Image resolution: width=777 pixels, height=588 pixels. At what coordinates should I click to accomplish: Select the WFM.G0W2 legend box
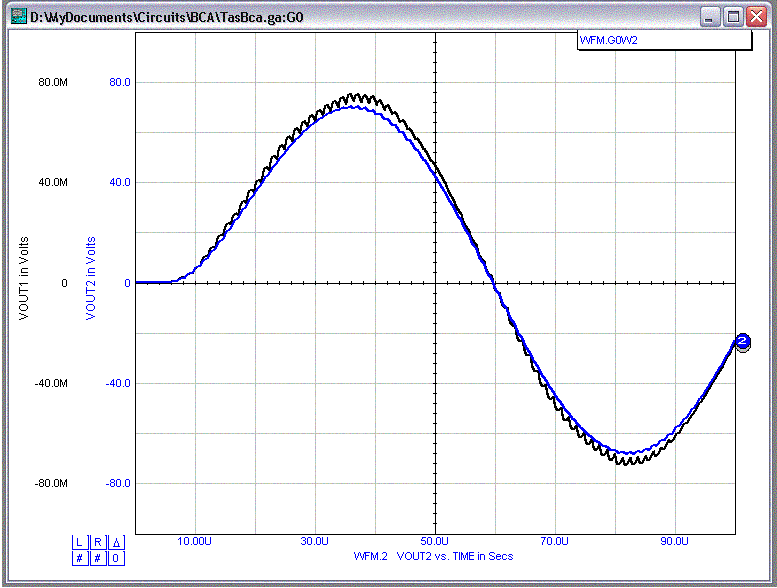tap(664, 40)
